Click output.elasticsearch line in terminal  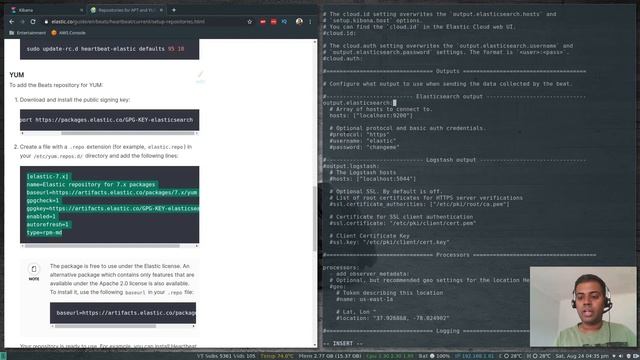click(x=358, y=103)
